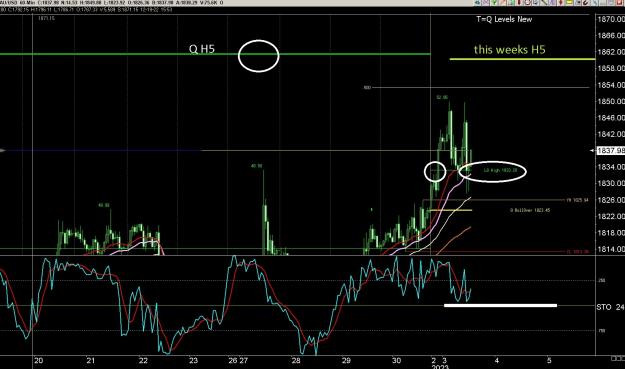The image size is (625, 369).
Task: Click date label 4 on time axis
Action: 497,361
